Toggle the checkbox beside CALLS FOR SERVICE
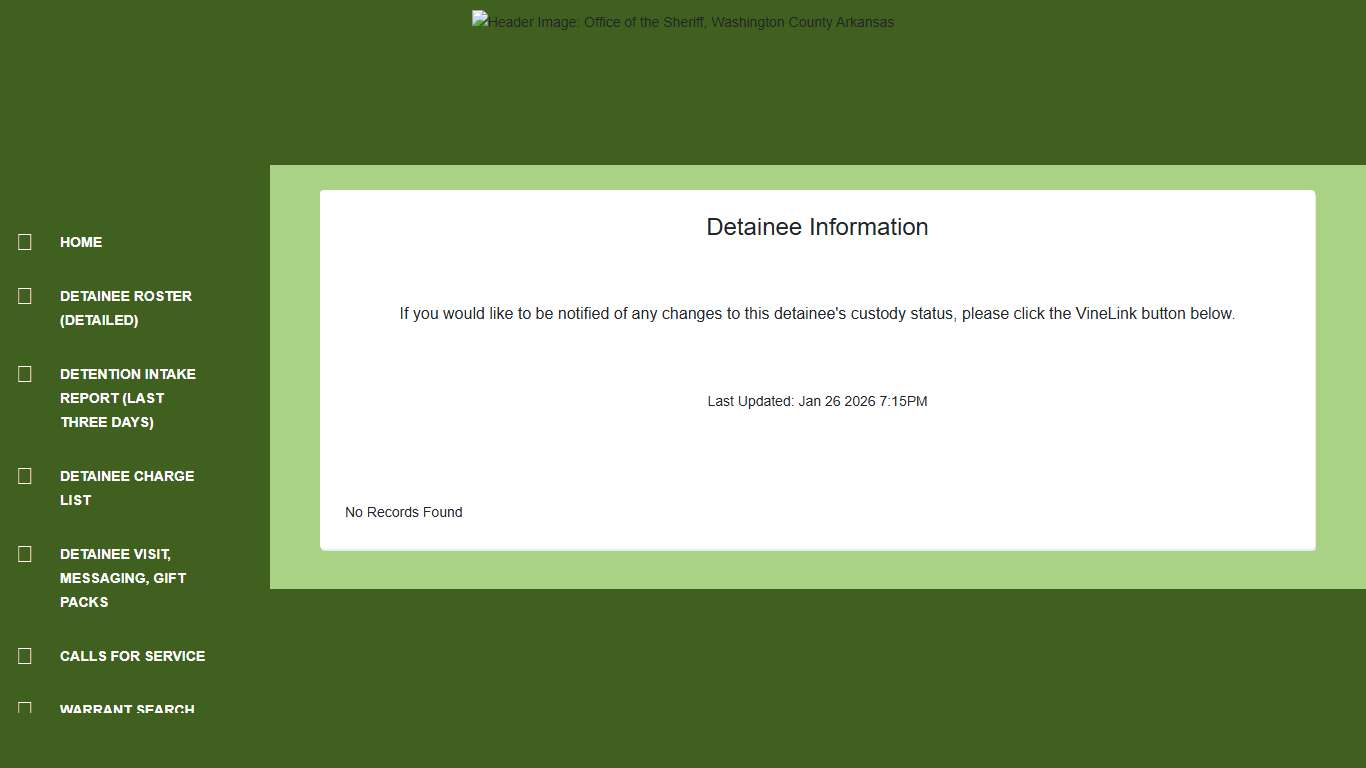Viewport: 1366px width, 768px height. [x=24, y=655]
